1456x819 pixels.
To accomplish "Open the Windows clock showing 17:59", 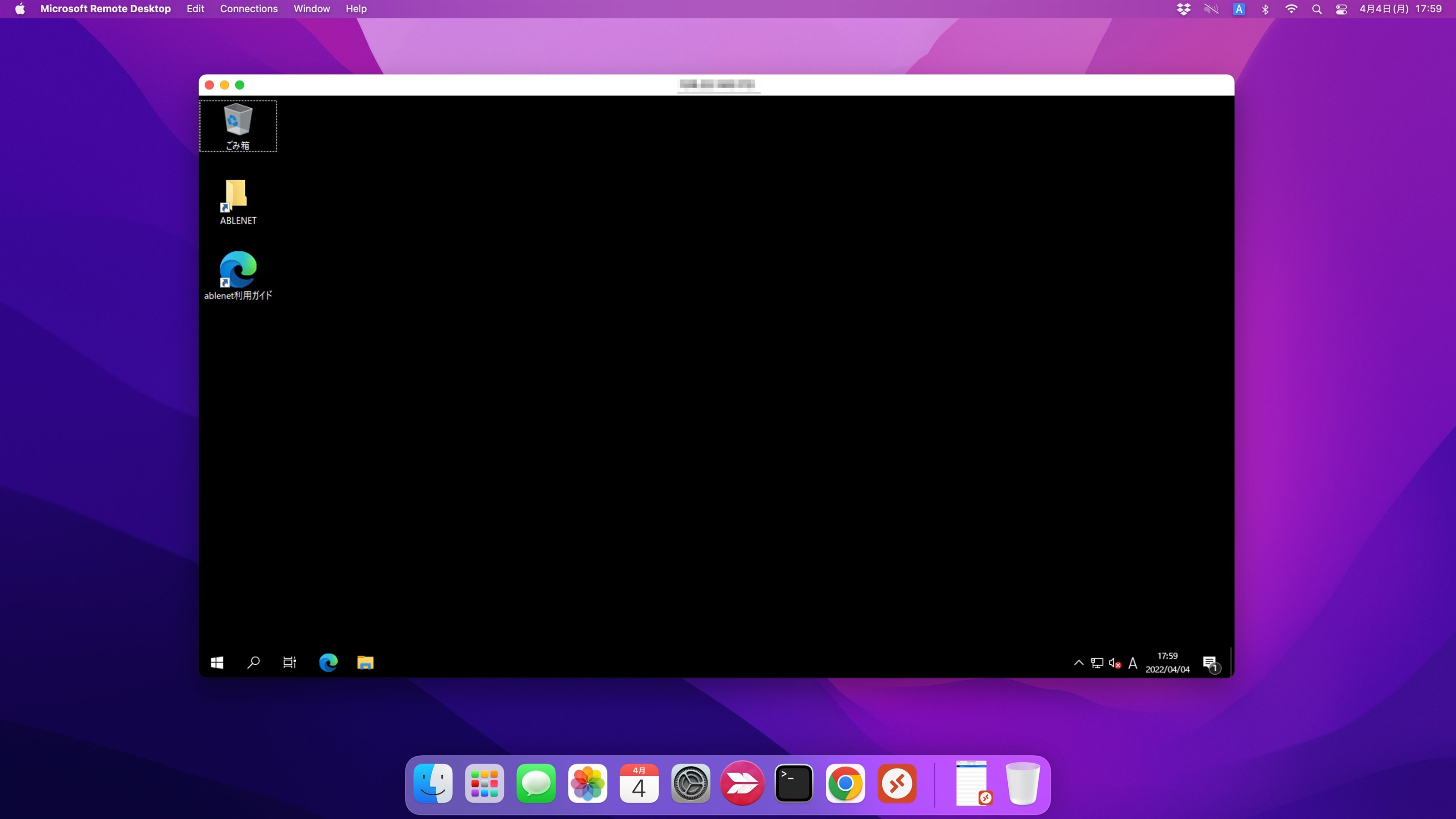I will 1167,662.
